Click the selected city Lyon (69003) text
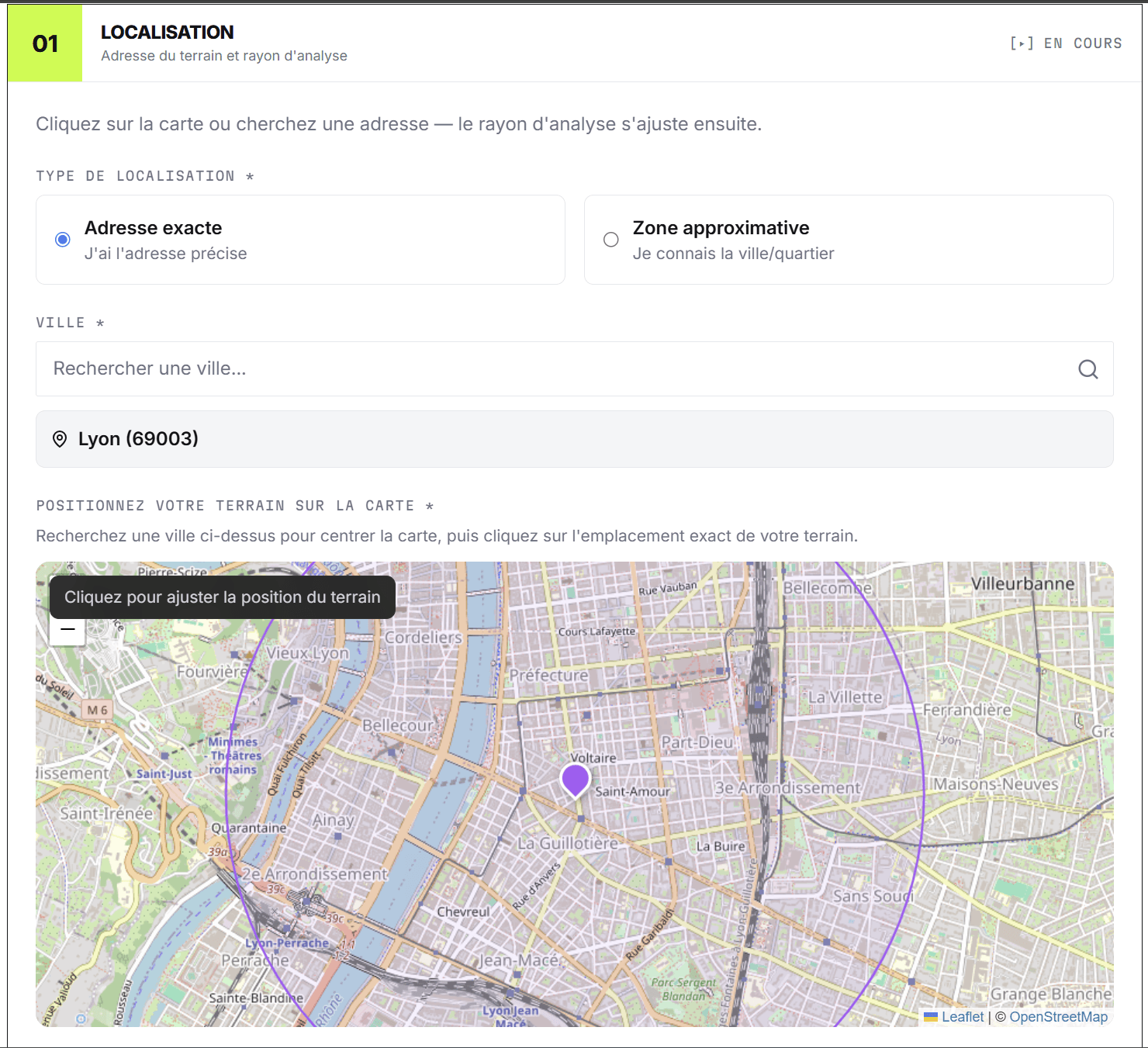The height and width of the screenshot is (1048, 1148). [138, 439]
